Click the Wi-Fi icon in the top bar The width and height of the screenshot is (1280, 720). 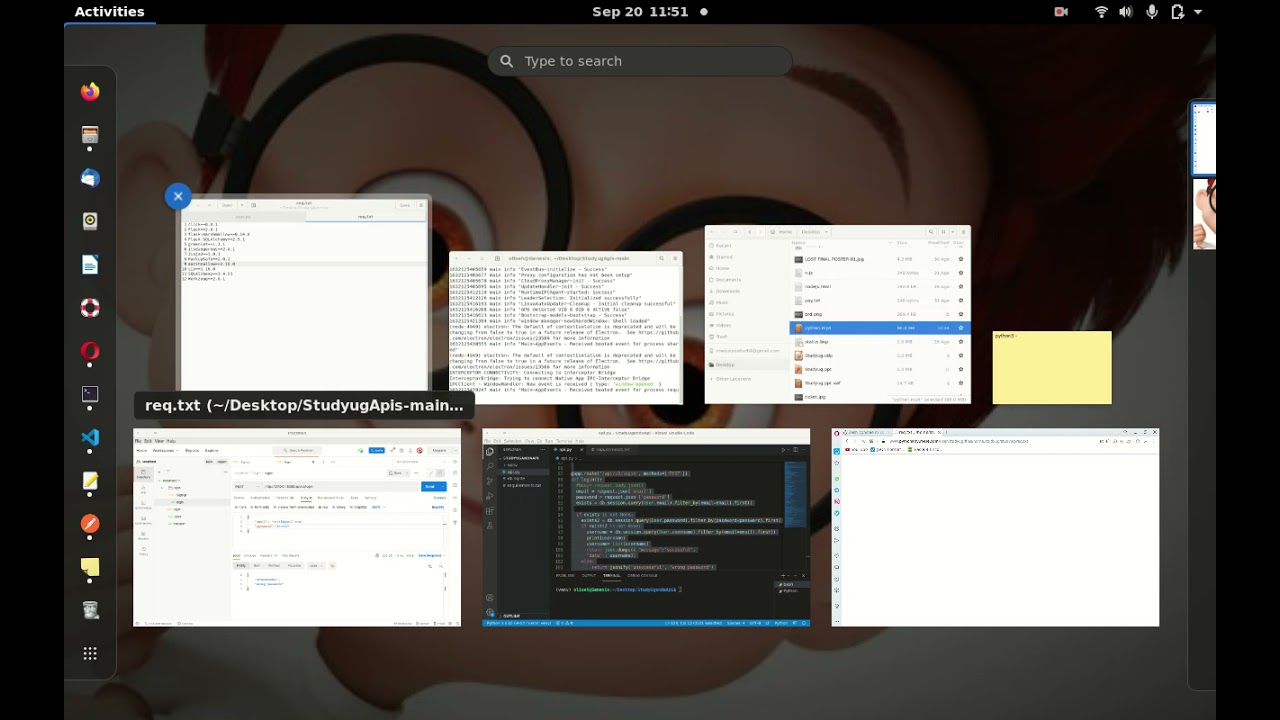[x=1102, y=12]
